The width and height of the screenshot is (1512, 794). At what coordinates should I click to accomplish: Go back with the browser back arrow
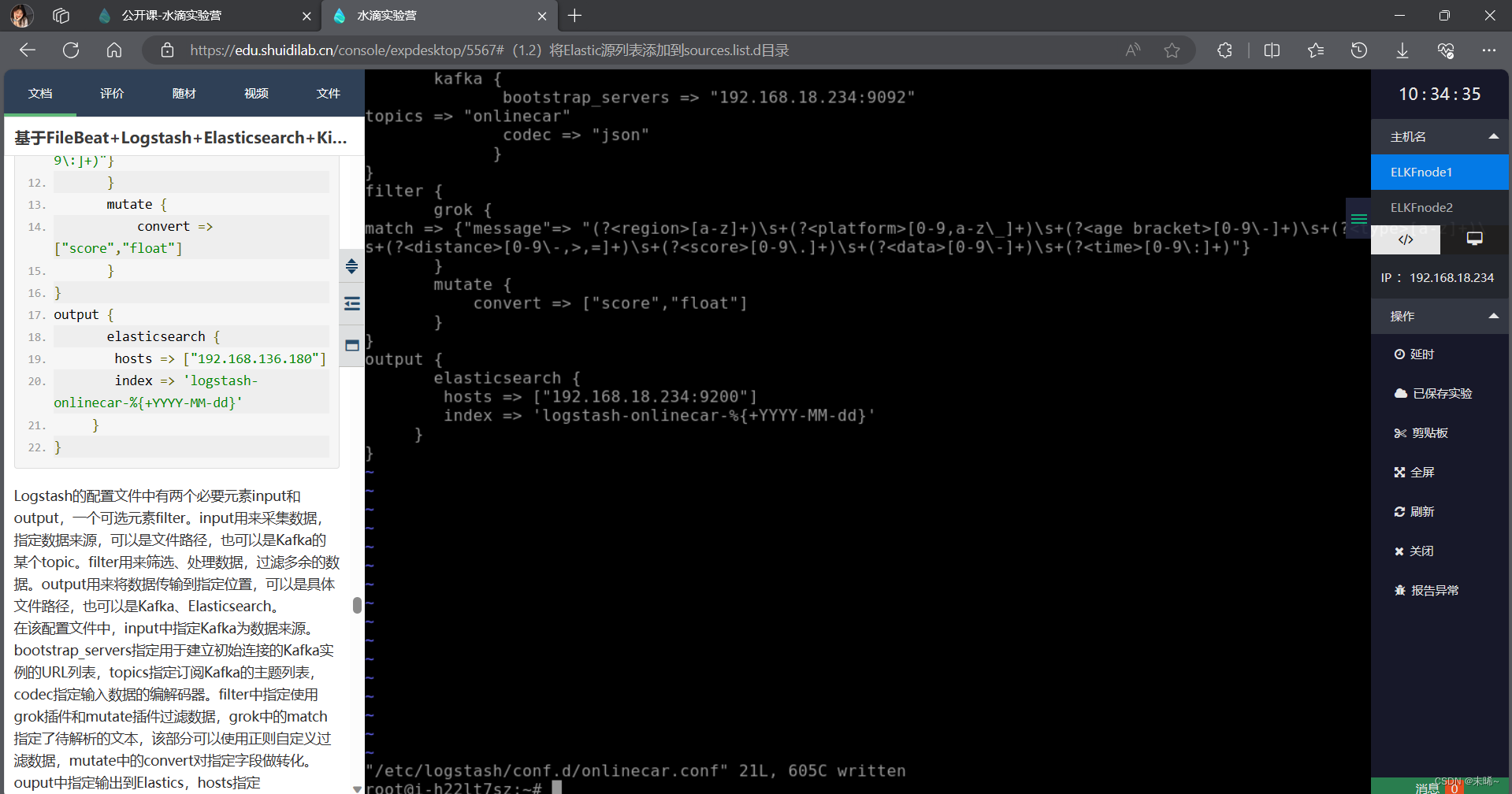28,50
